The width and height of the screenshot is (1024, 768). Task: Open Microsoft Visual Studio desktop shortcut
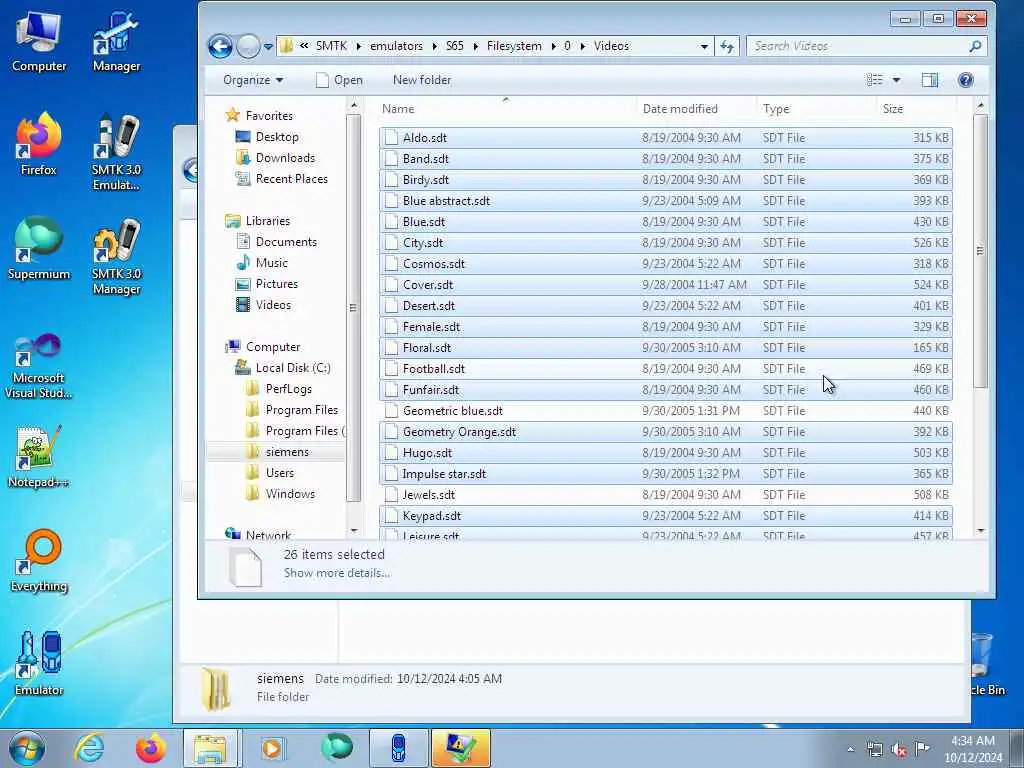[39, 366]
